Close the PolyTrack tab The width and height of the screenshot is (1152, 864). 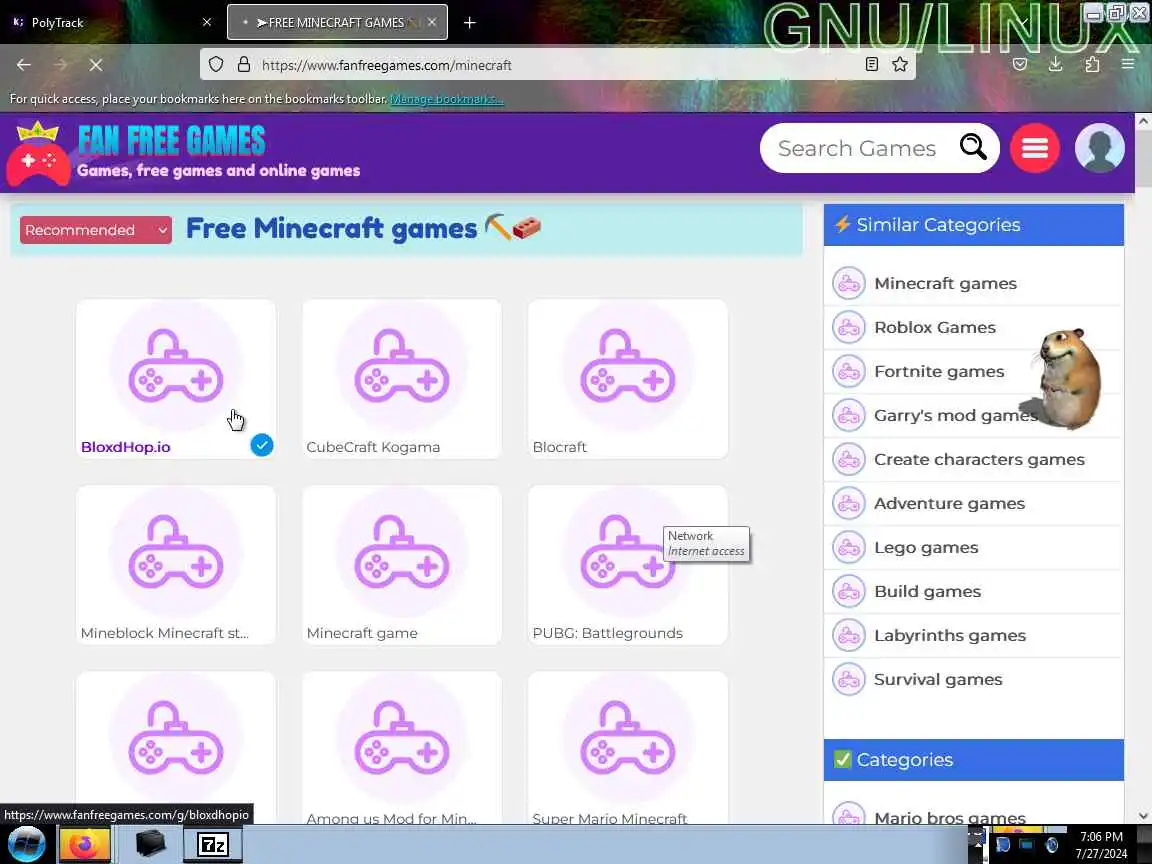click(207, 23)
